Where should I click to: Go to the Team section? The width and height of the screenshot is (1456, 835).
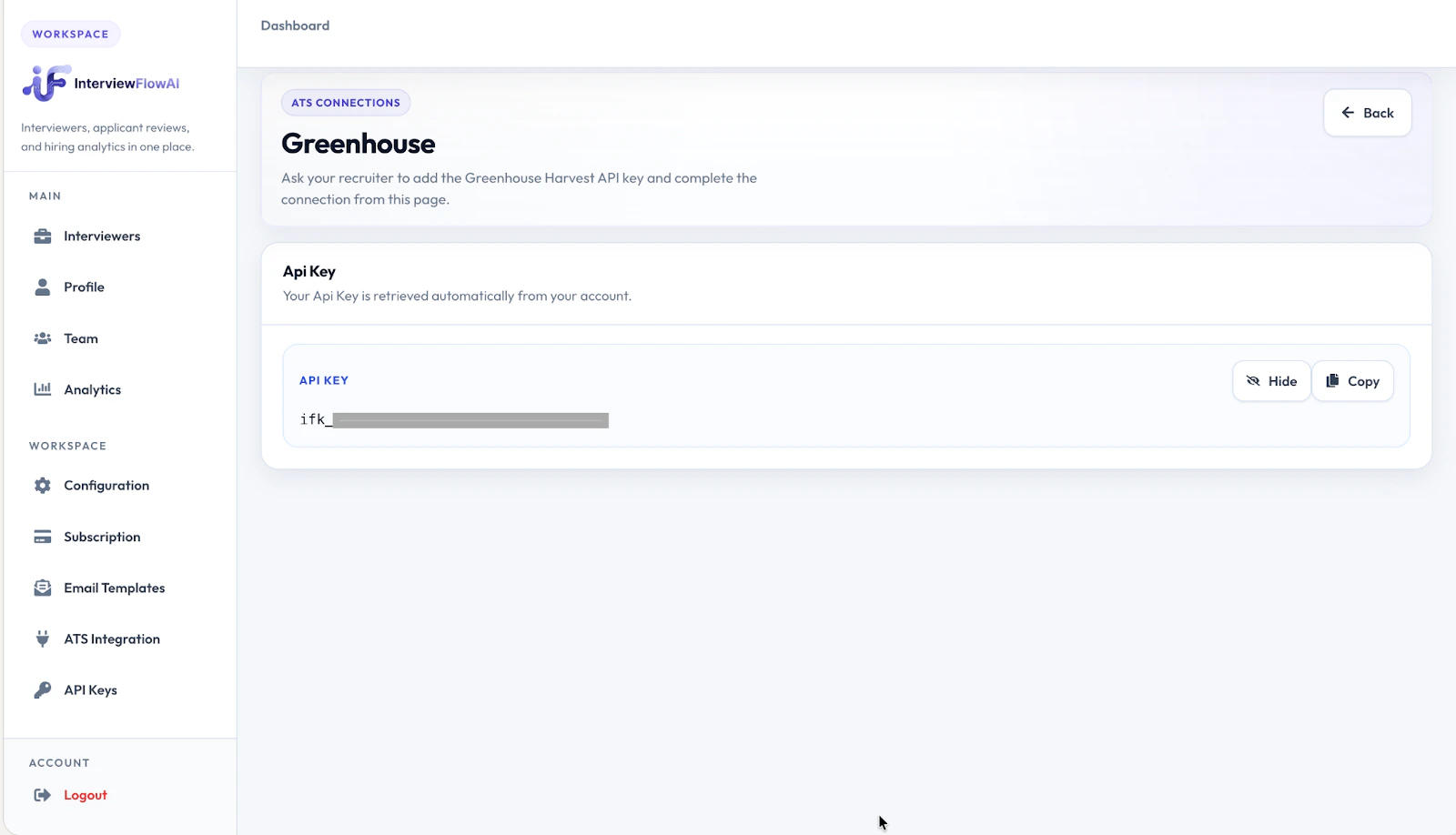tap(81, 338)
